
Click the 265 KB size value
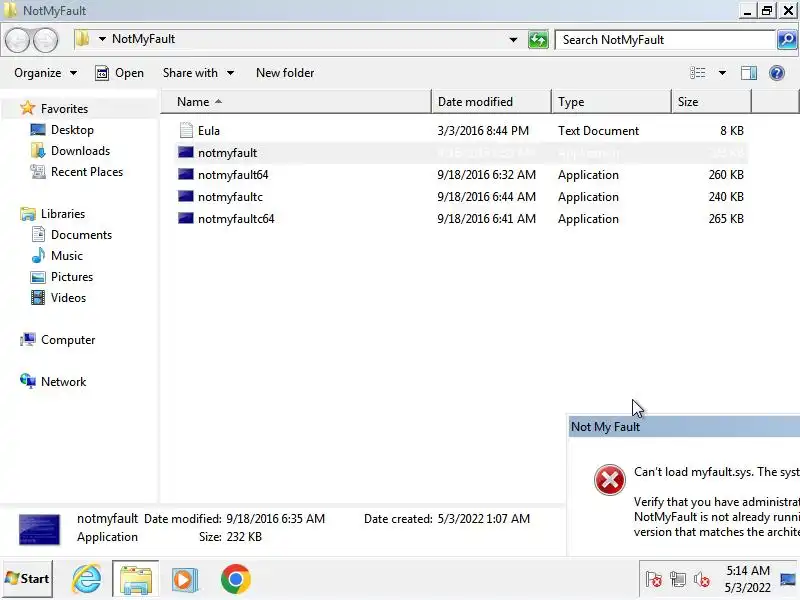726,218
